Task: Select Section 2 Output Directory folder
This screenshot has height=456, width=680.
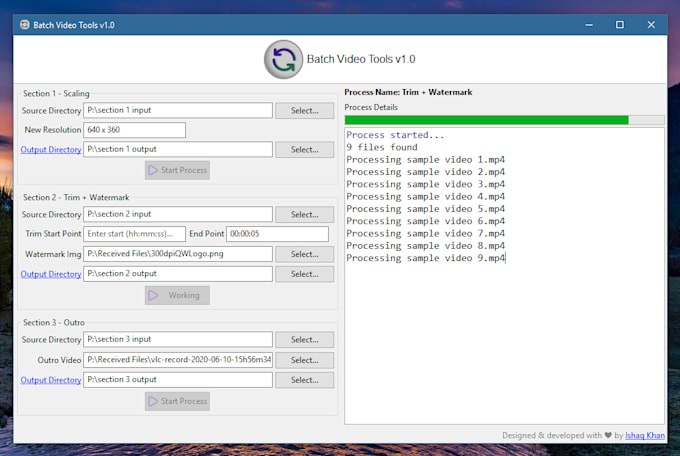Action: pyautogui.click(x=304, y=274)
